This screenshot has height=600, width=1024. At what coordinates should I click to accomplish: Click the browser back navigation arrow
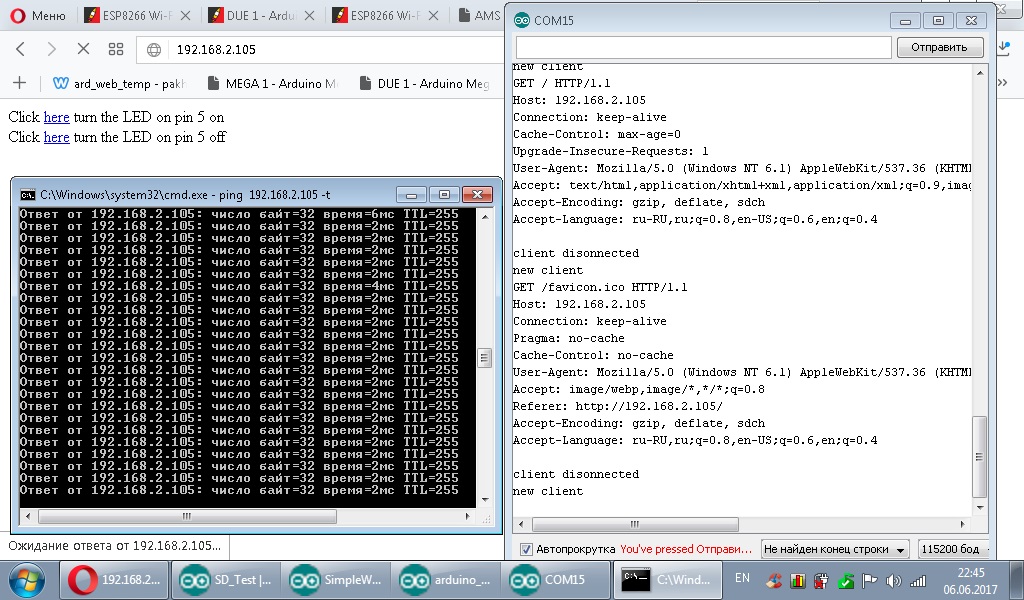(20, 46)
